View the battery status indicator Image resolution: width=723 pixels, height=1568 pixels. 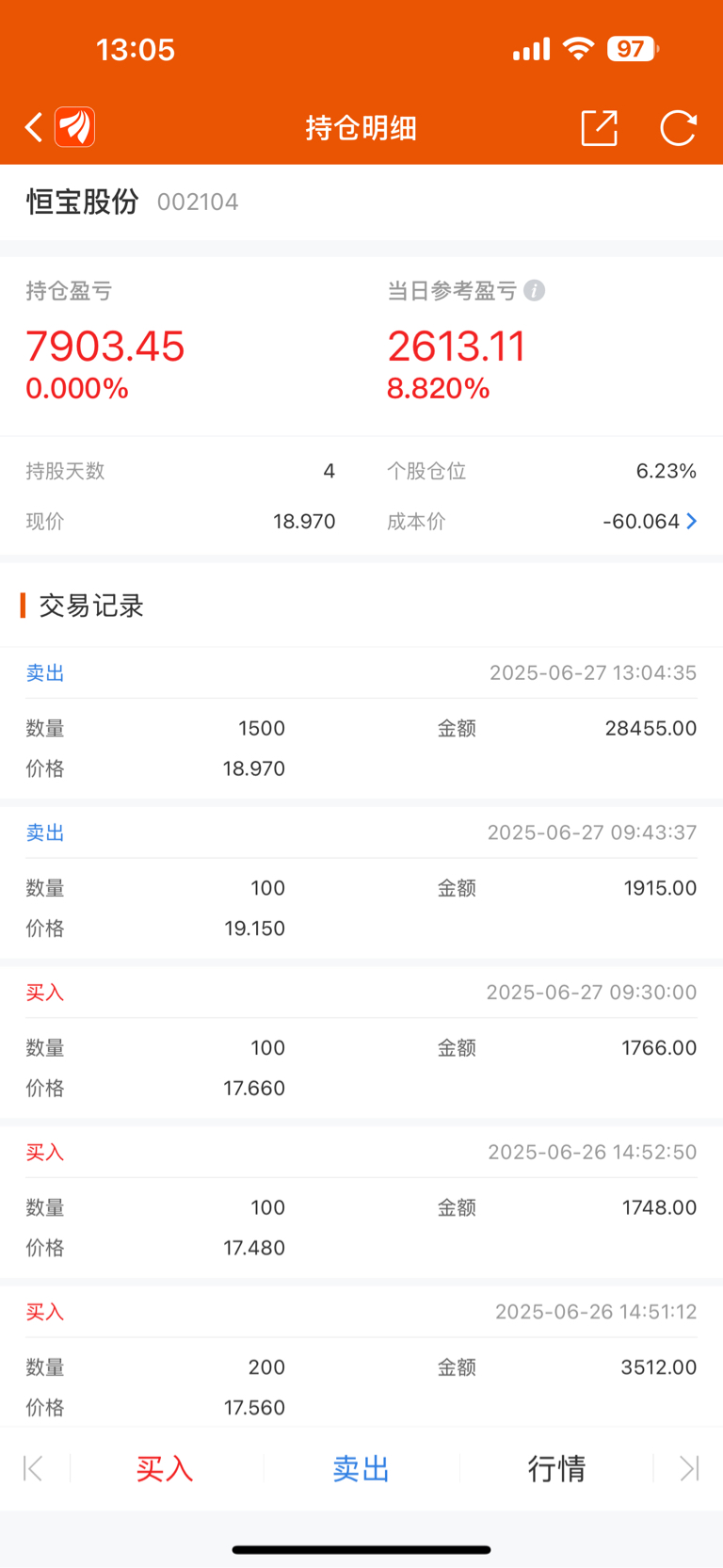coord(633,49)
